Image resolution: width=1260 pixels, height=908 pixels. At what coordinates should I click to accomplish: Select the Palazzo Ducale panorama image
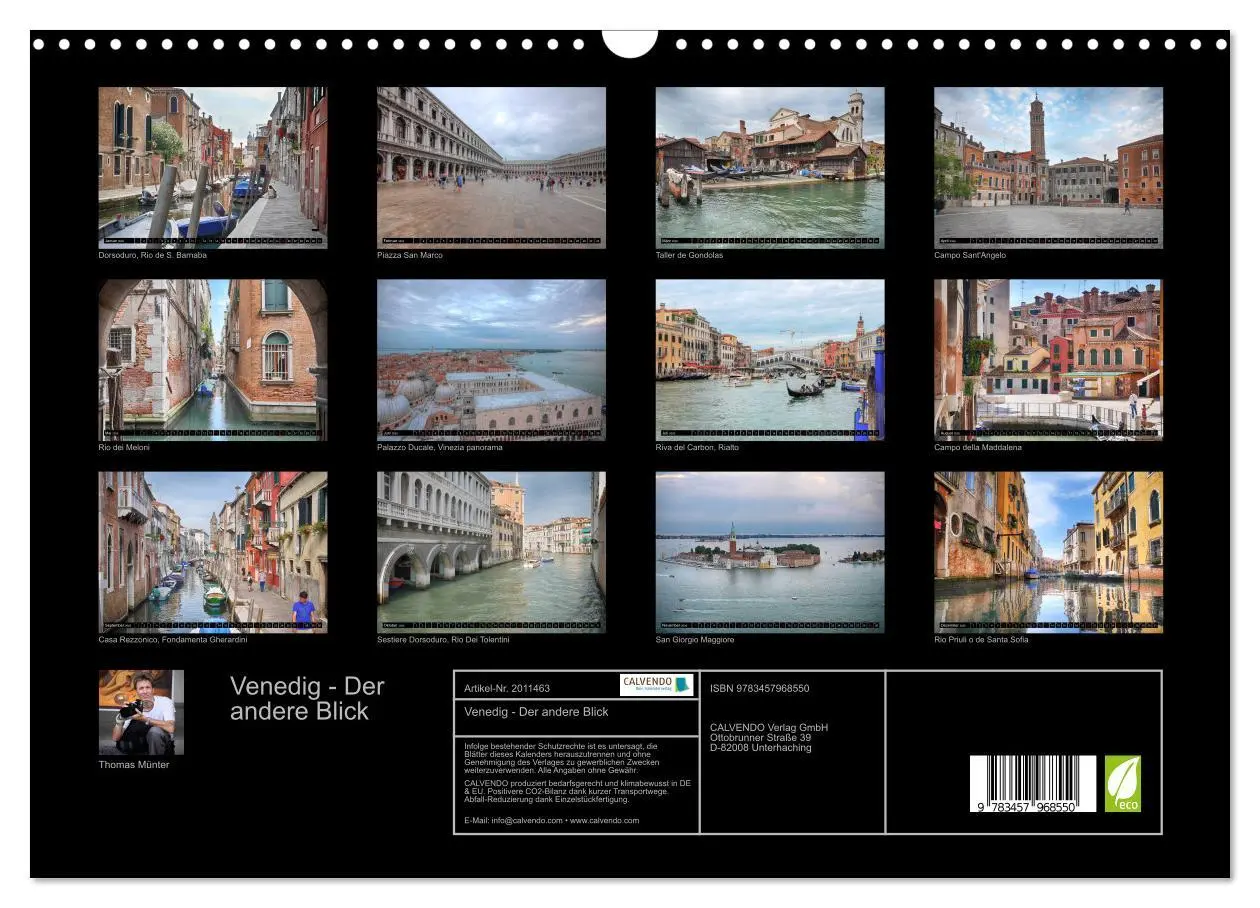491,360
